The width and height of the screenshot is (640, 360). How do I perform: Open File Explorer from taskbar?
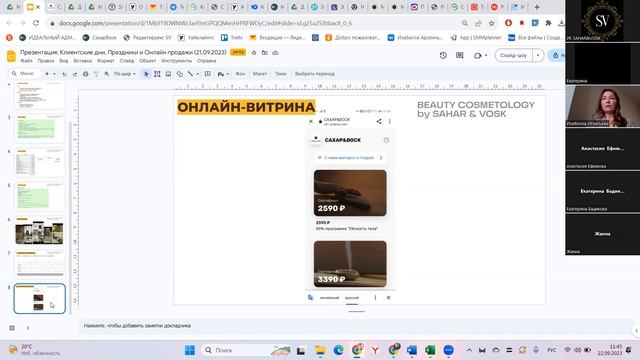coord(320,350)
